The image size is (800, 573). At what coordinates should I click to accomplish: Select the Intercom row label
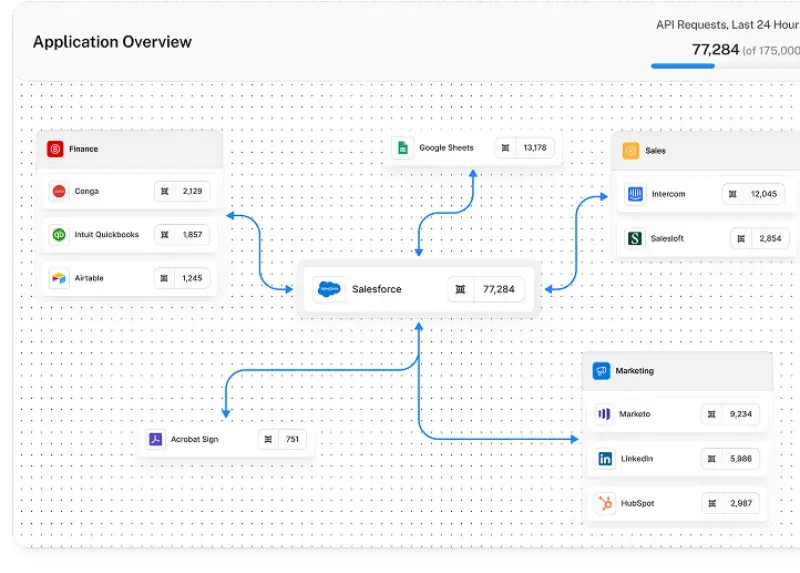pos(668,194)
